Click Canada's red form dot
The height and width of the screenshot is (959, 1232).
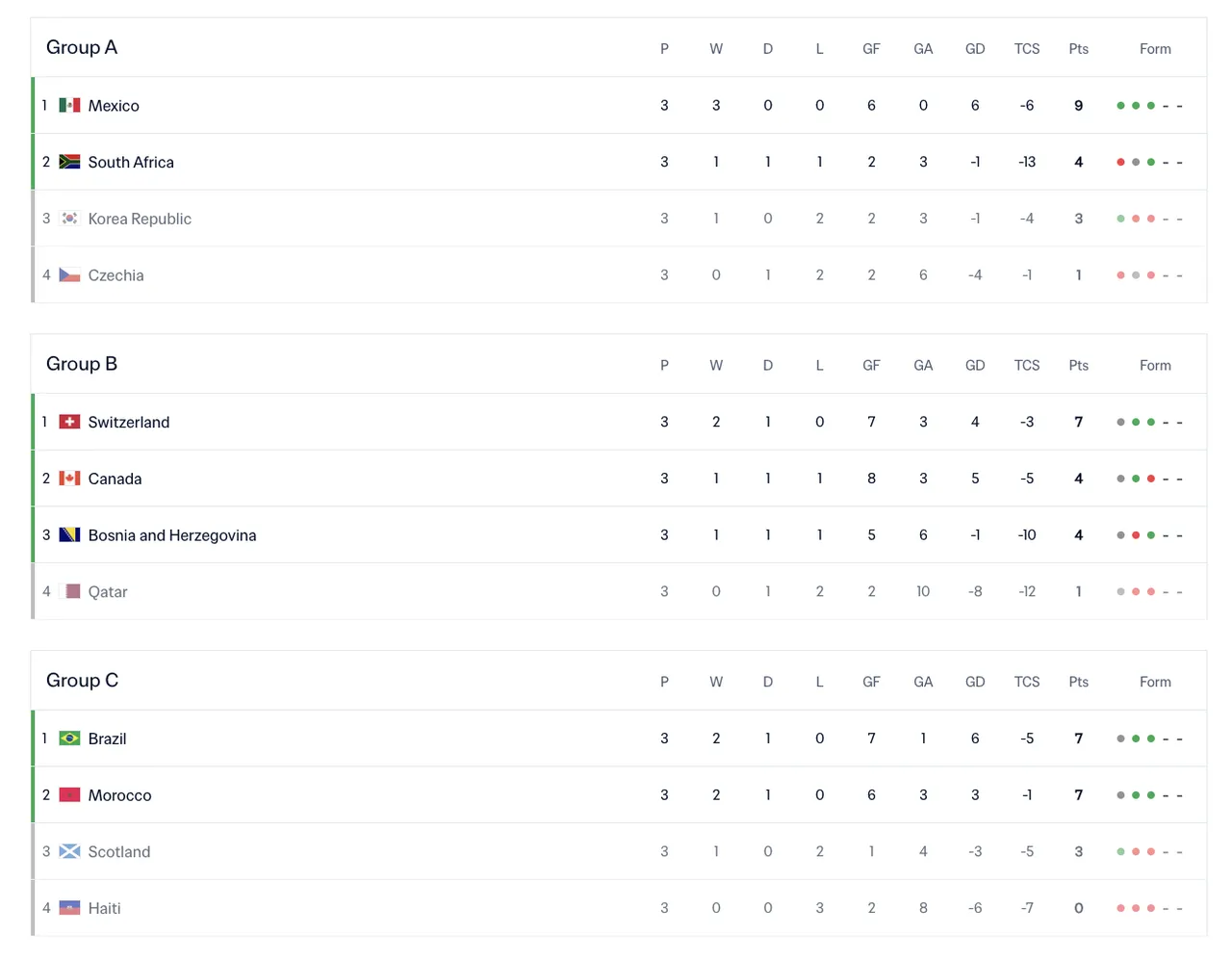click(1151, 479)
